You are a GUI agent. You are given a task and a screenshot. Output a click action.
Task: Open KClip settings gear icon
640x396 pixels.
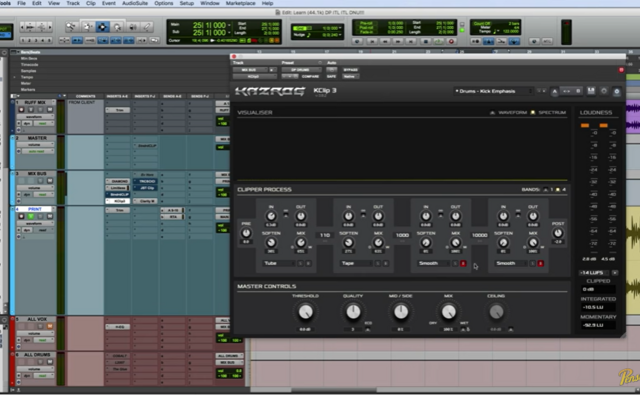(604, 91)
